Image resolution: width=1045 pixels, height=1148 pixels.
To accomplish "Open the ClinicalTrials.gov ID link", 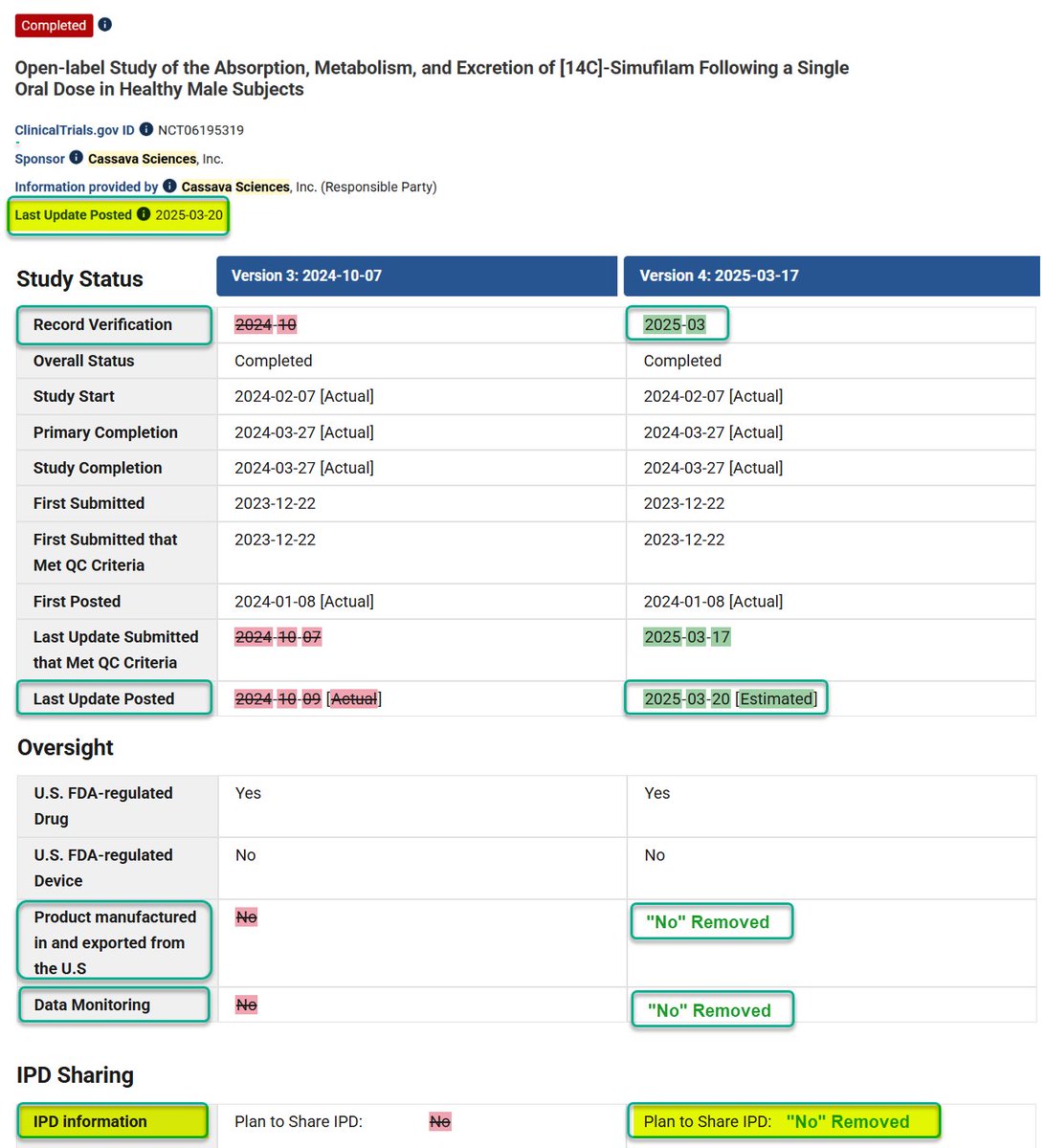I will (x=75, y=130).
